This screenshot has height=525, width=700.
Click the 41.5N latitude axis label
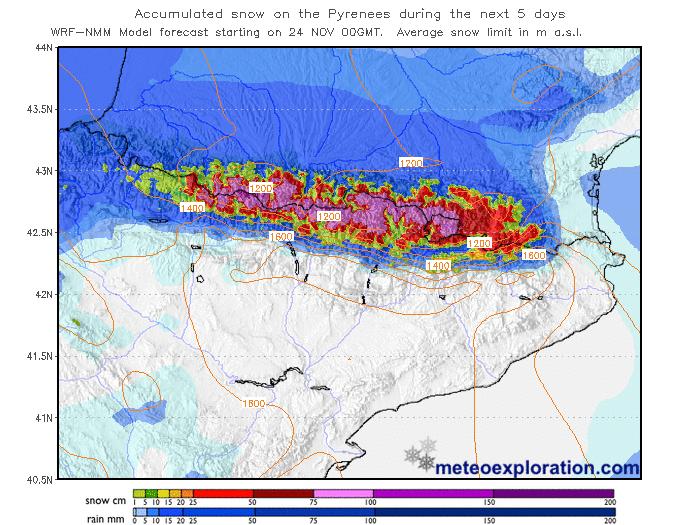click(x=39, y=356)
